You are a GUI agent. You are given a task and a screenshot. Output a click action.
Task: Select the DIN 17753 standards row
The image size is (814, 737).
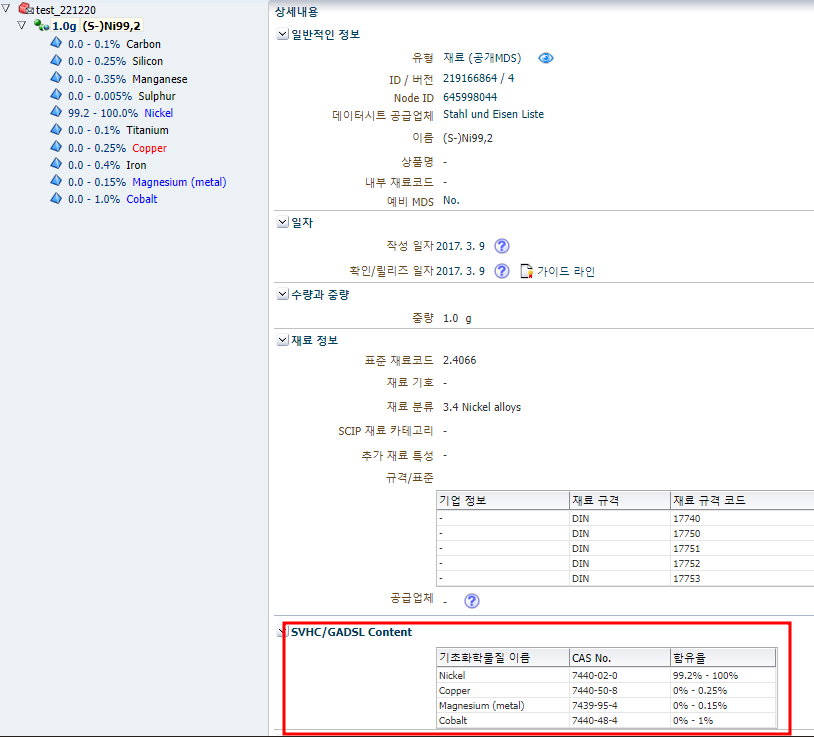click(x=625, y=578)
